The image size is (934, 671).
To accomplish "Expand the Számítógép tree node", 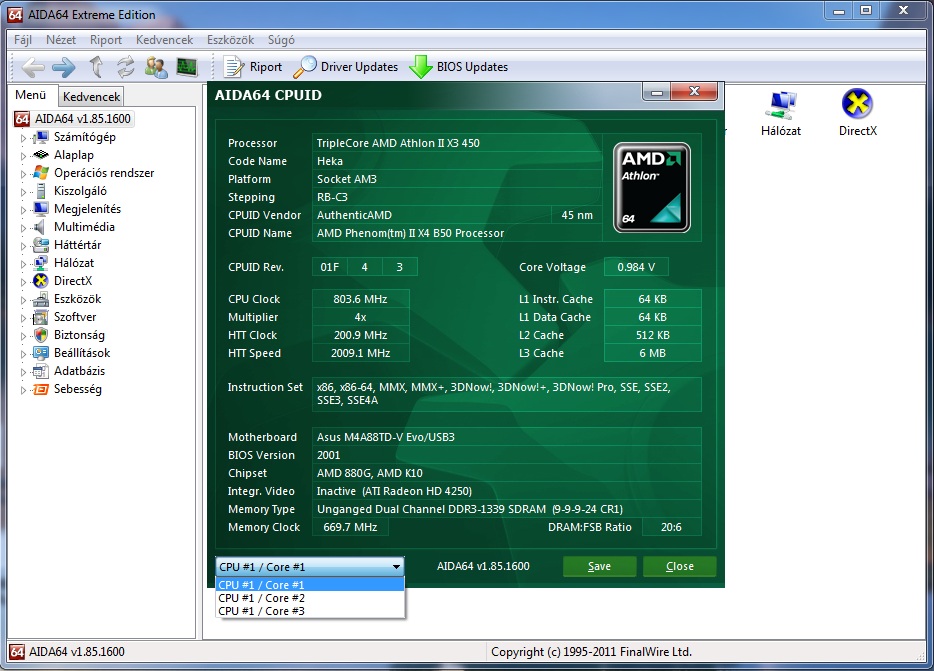I will pos(23,138).
